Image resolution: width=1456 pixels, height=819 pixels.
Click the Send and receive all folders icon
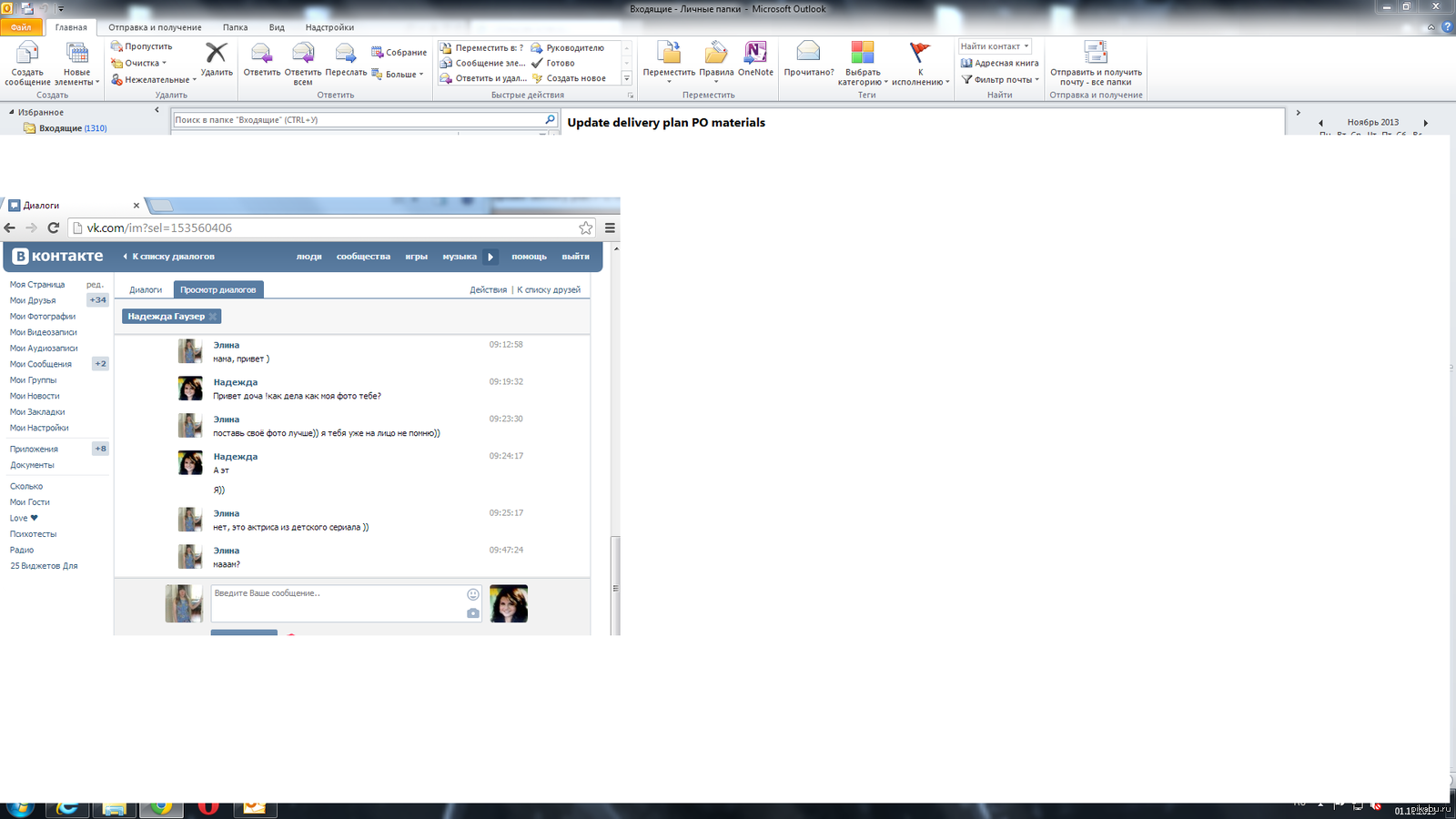point(1096,55)
